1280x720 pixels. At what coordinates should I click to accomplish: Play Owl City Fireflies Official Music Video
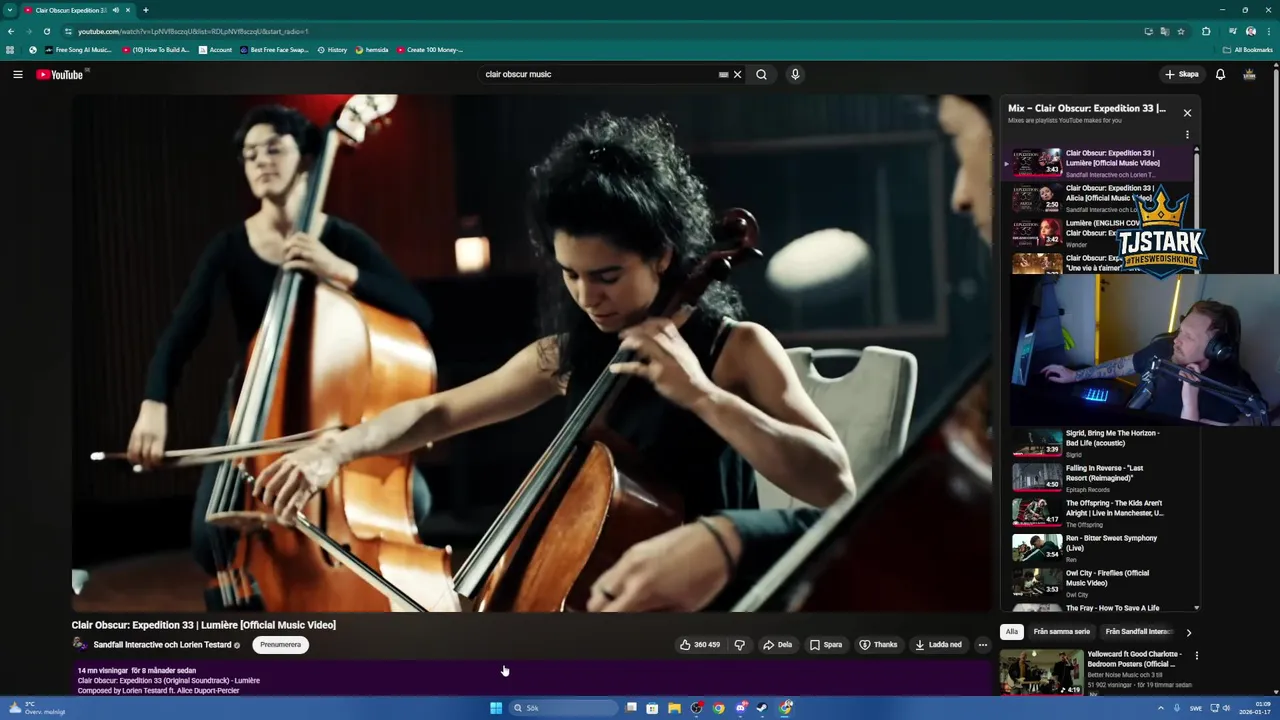point(1098,583)
